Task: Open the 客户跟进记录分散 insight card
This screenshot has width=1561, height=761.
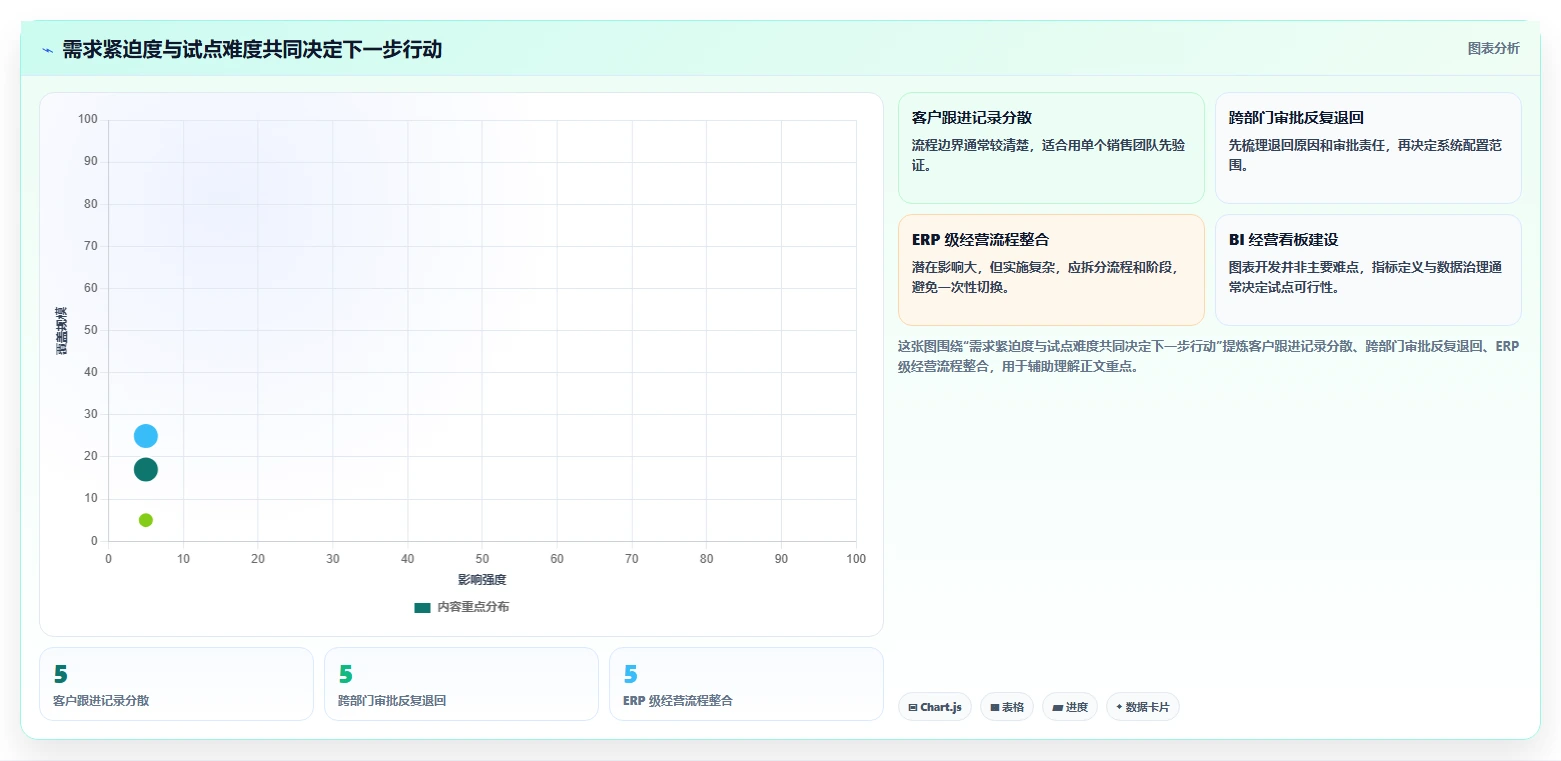Action: tap(1051, 148)
